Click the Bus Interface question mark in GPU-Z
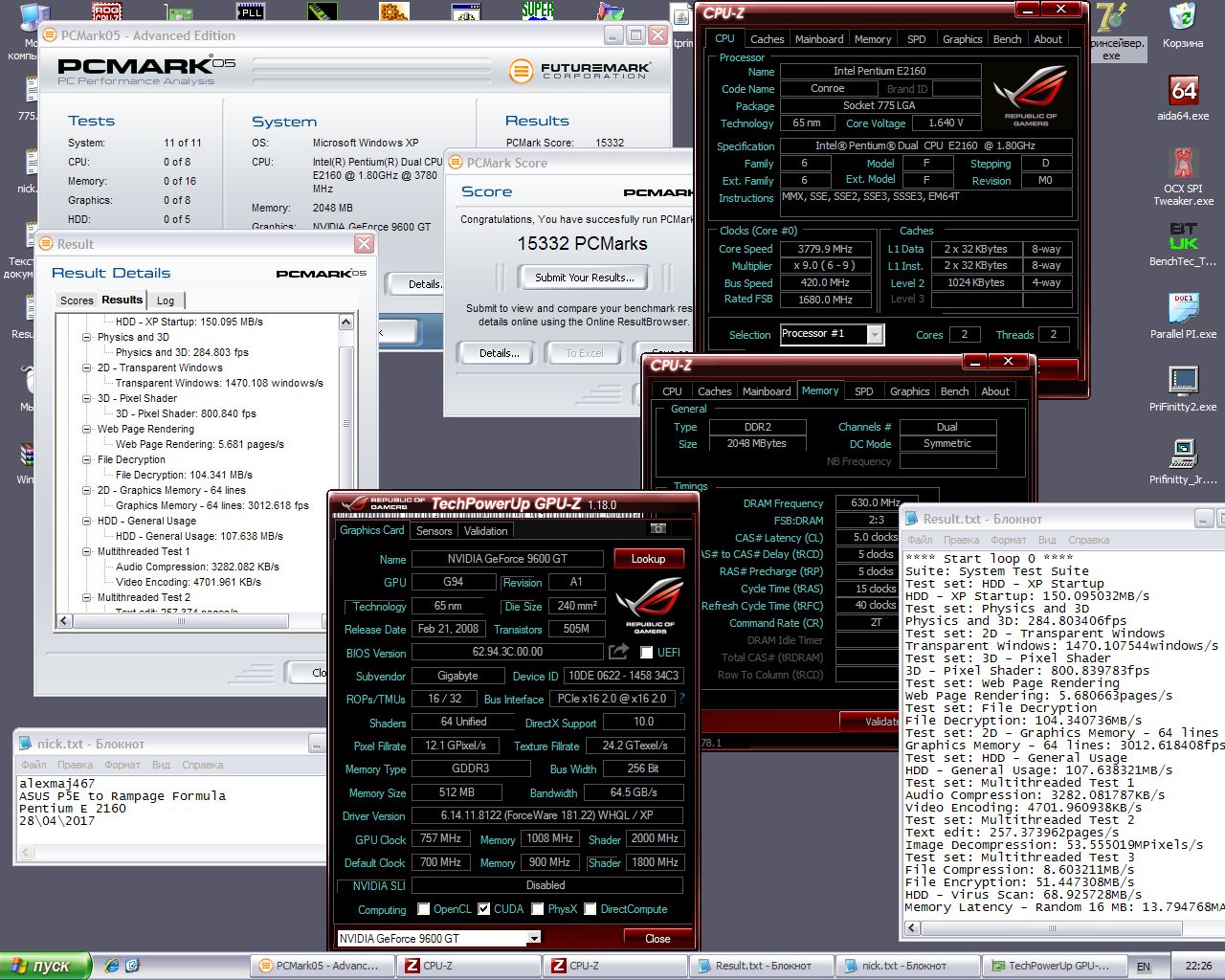The height and width of the screenshot is (980, 1225). (681, 699)
